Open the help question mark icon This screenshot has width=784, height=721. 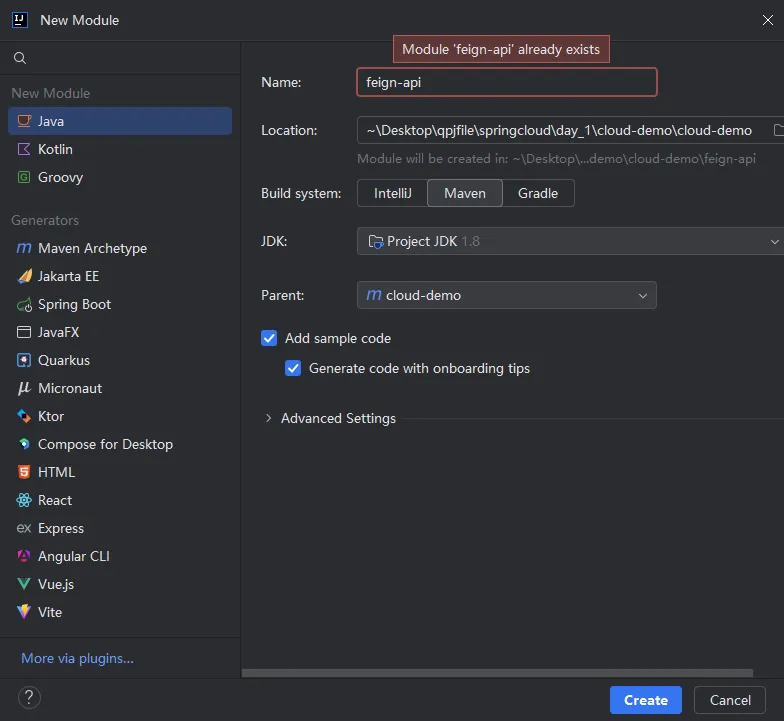tap(30, 697)
